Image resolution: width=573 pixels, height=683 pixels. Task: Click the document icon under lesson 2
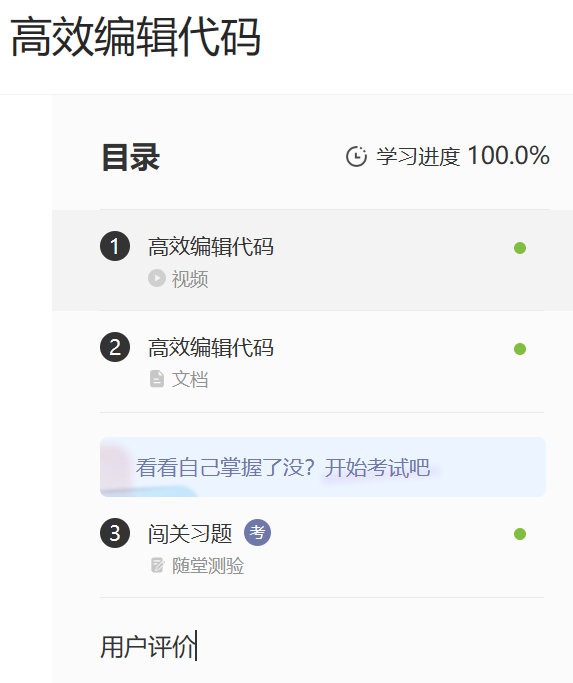click(x=157, y=379)
